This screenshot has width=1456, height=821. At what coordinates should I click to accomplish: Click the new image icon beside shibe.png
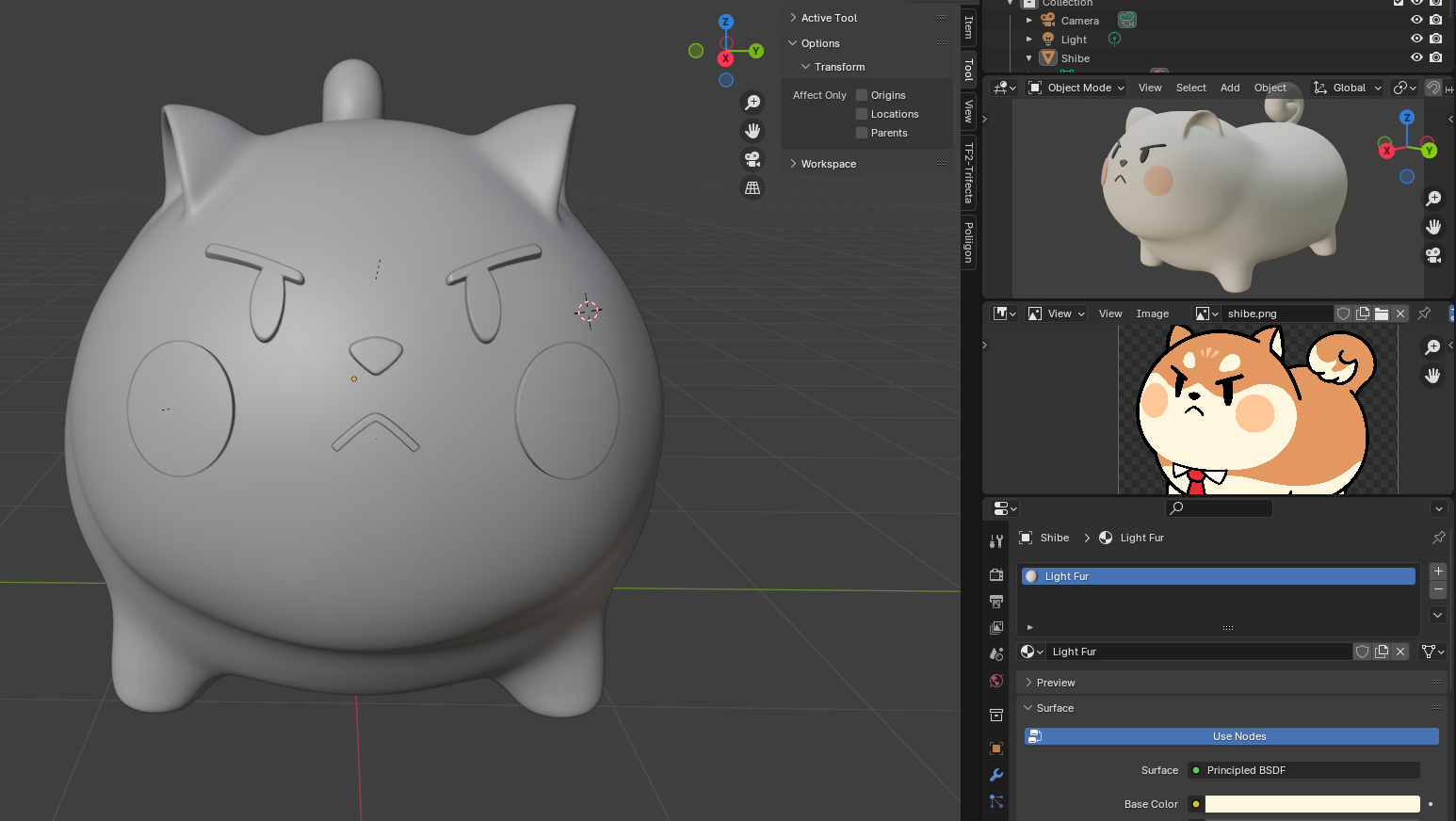coord(1363,314)
